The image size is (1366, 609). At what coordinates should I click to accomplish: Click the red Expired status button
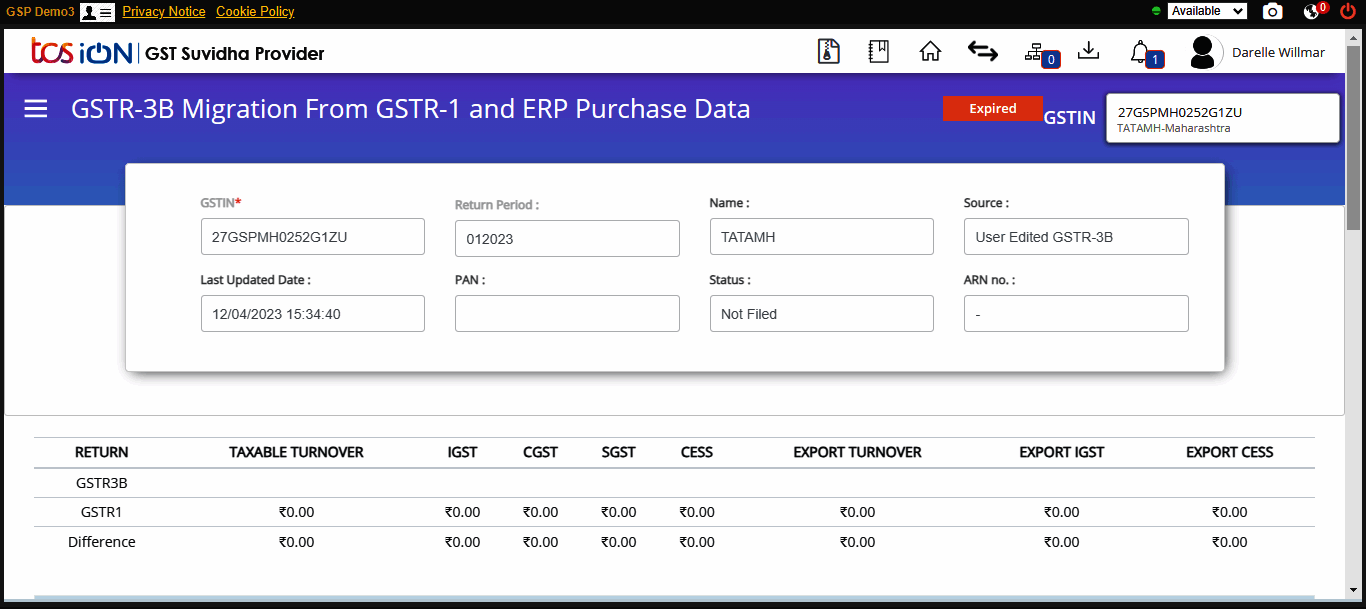(x=993, y=108)
